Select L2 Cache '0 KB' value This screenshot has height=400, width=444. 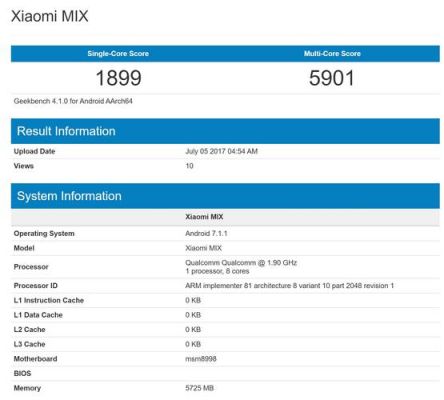tap(193, 330)
